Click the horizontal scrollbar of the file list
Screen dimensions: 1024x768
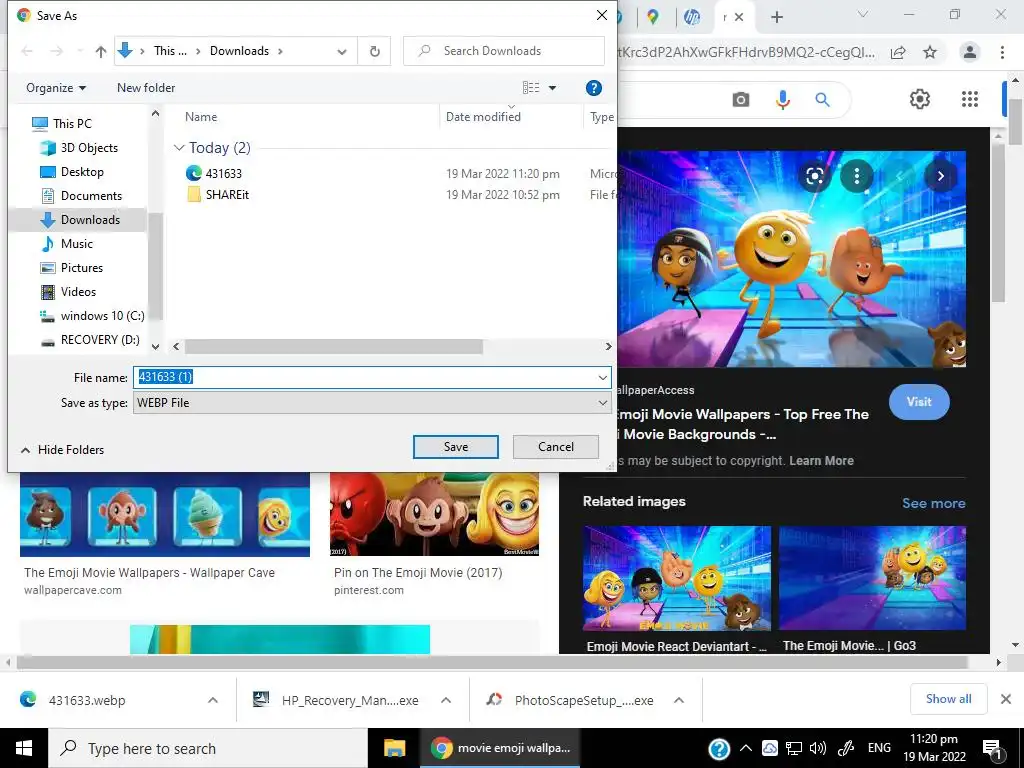coord(334,347)
